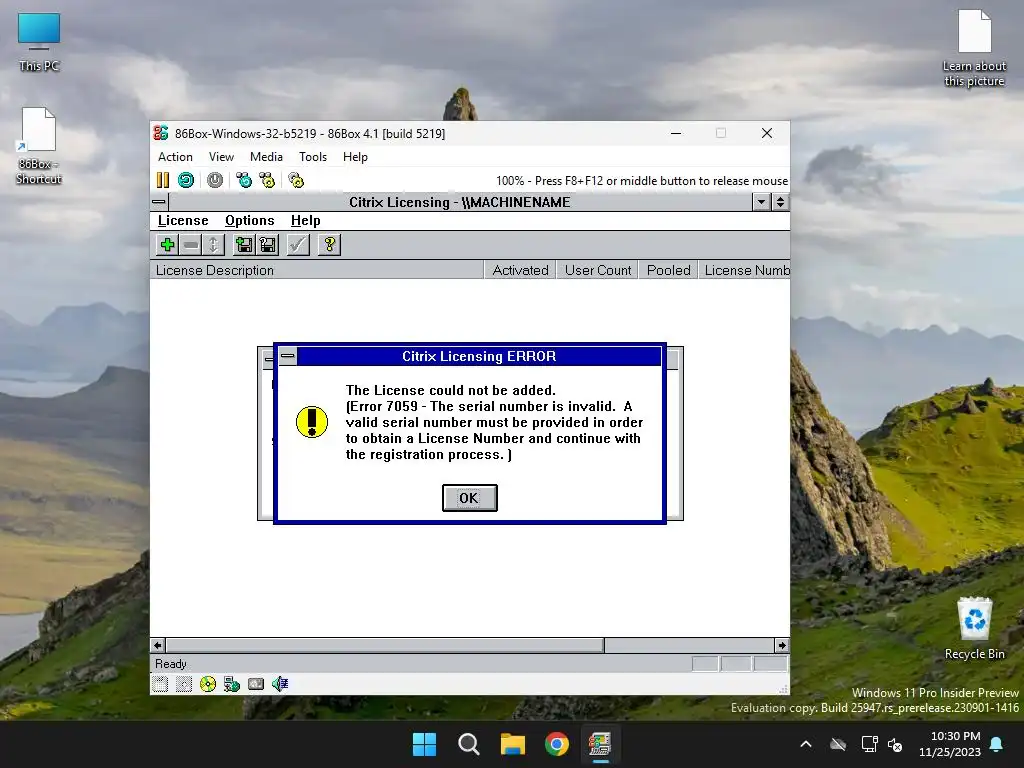1024x768 pixels.
Task: Click the muted volume tray icon
Action: pyautogui.click(x=896, y=744)
